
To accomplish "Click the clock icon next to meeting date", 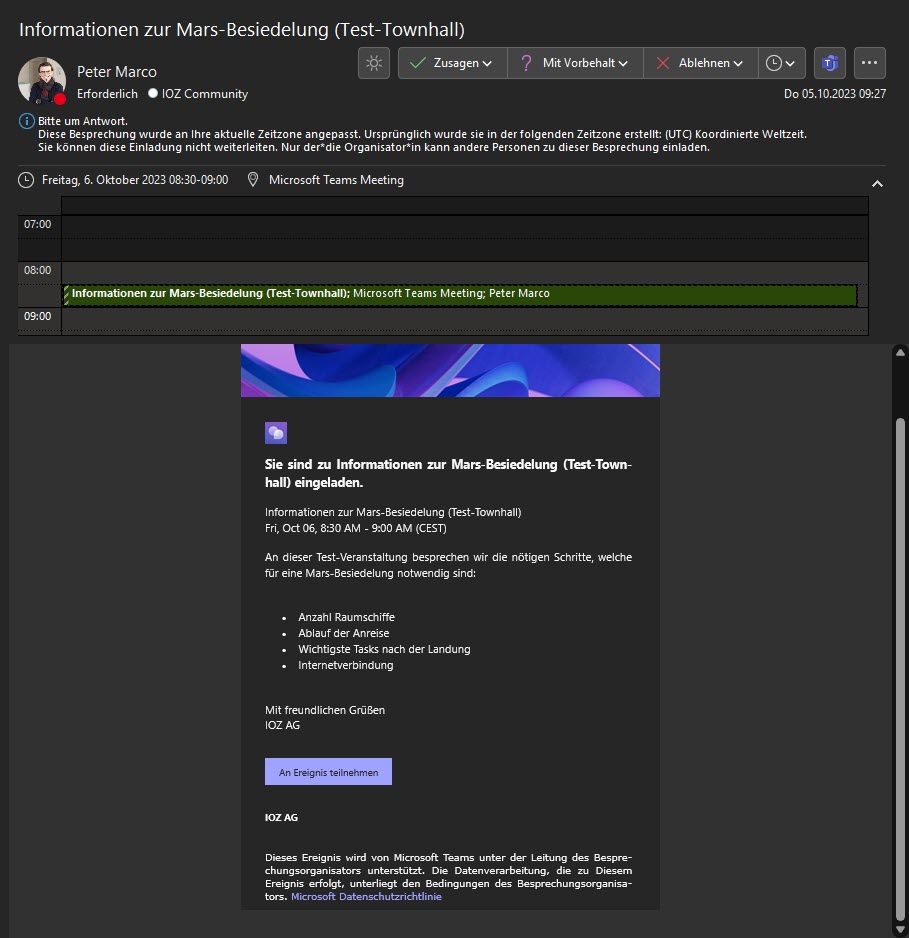I will pyautogui.click(x=26, y=180).
